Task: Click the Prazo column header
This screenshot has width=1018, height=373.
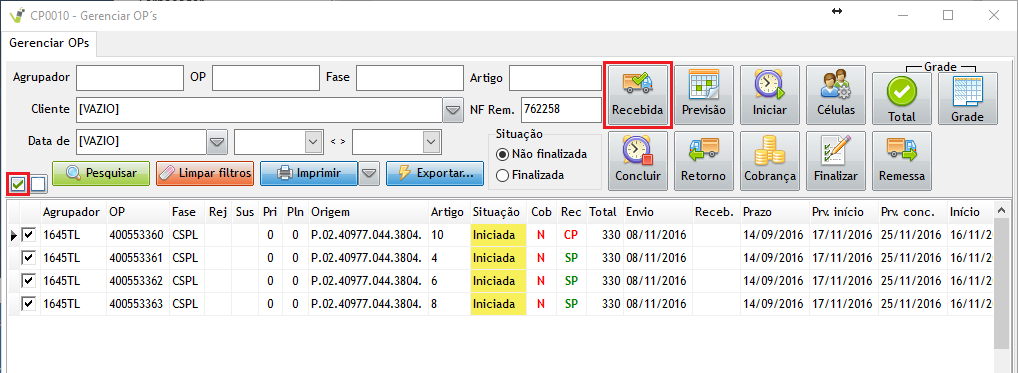Action: tap(775, 212)
